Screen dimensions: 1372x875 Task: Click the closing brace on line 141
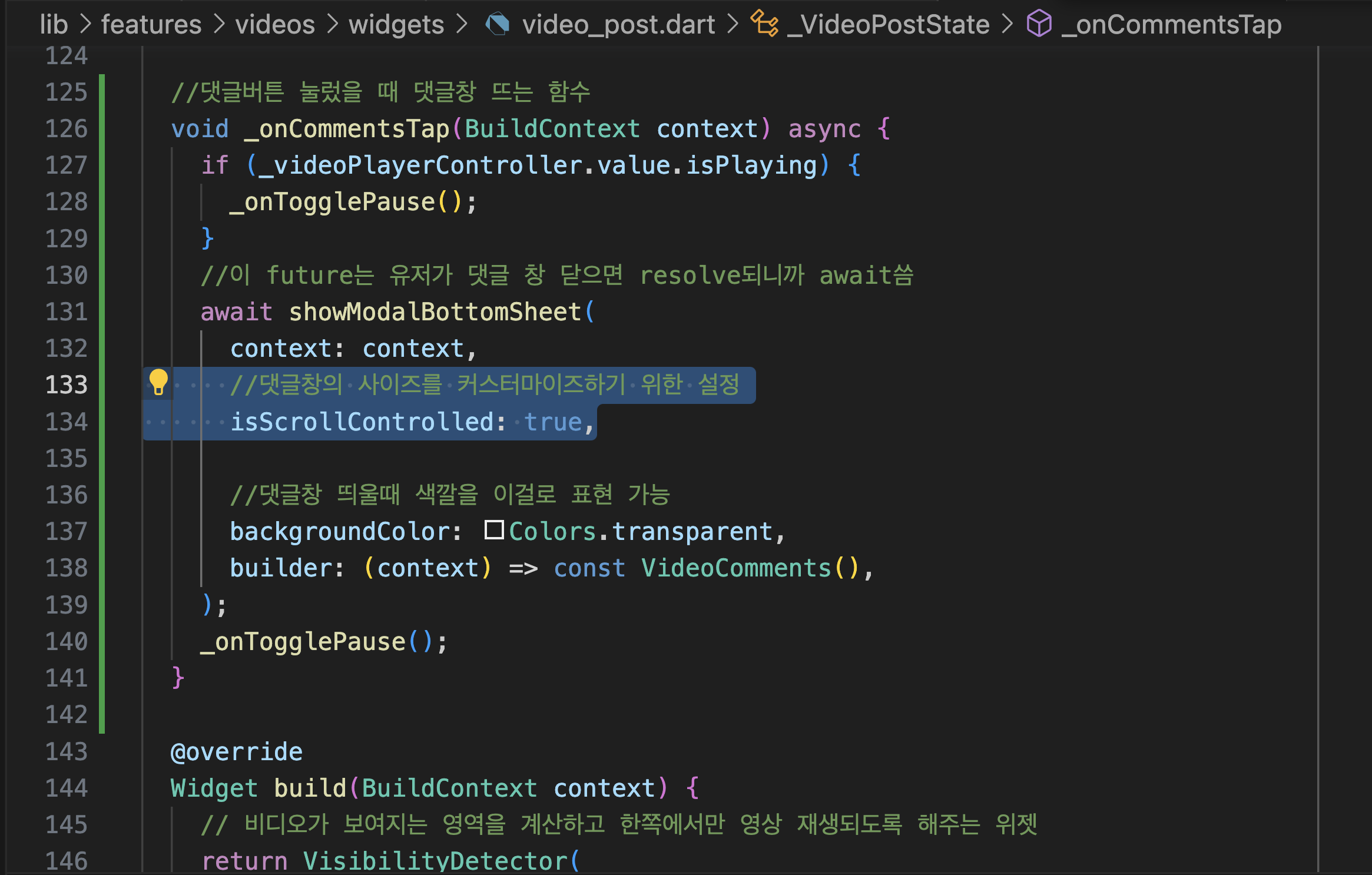[178, 678]
